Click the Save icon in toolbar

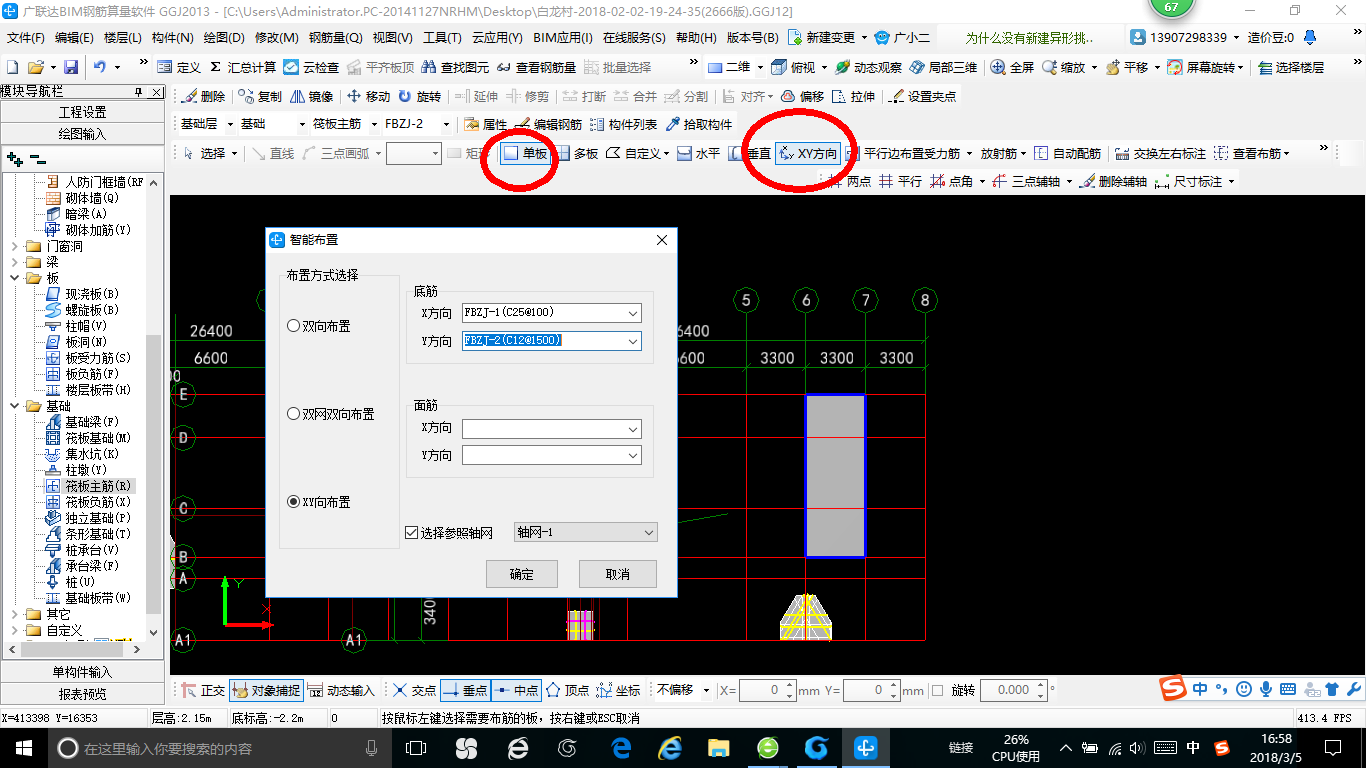71,67
